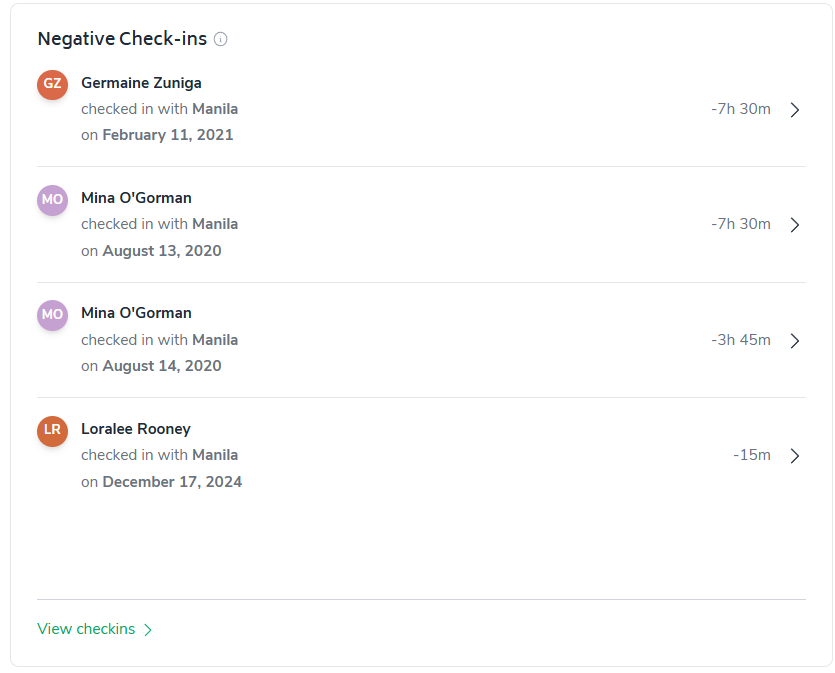Image resolution: width=835 pixels, height=673 pixels.
Task: Click Germaine Zuniga's GZ avatar
Action: coord(52,84)
